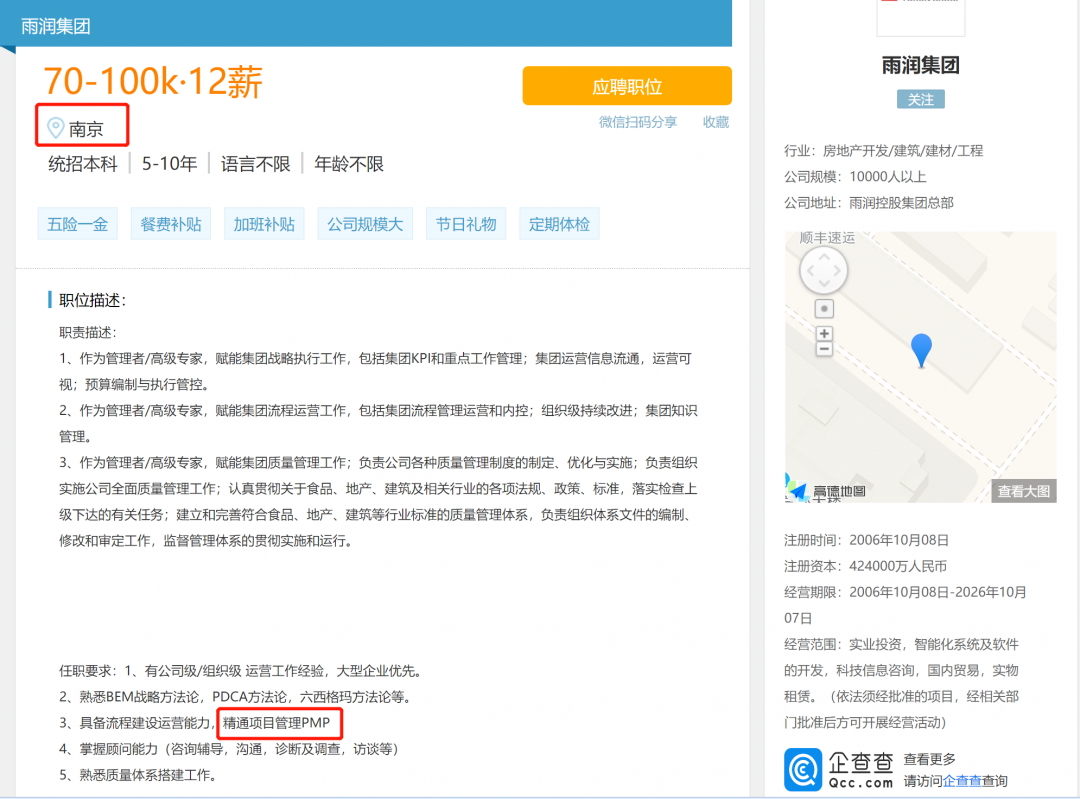1080x799 pixels.
Task: Select the 公司规模大 benefit tag
Action: point(365,224)
